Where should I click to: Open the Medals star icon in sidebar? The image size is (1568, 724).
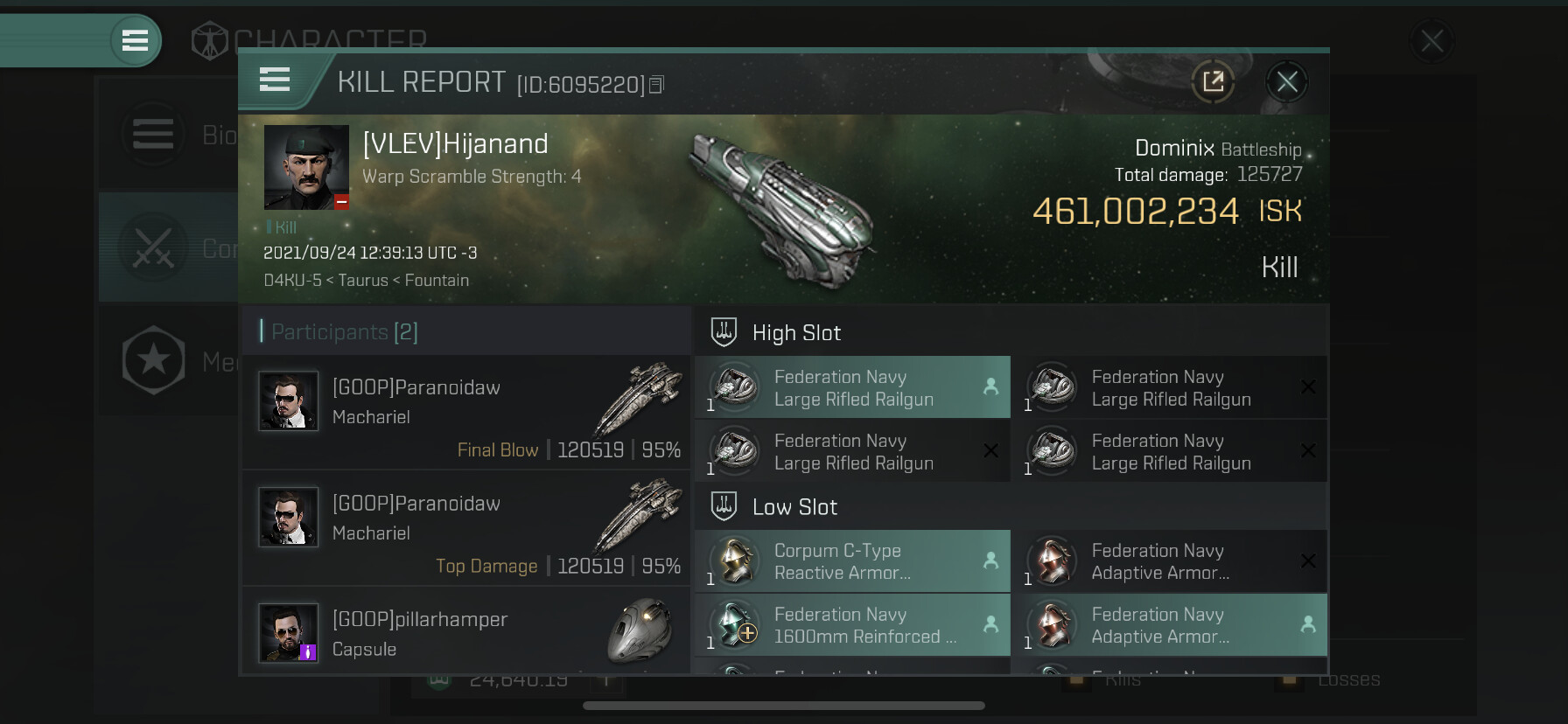153,359
